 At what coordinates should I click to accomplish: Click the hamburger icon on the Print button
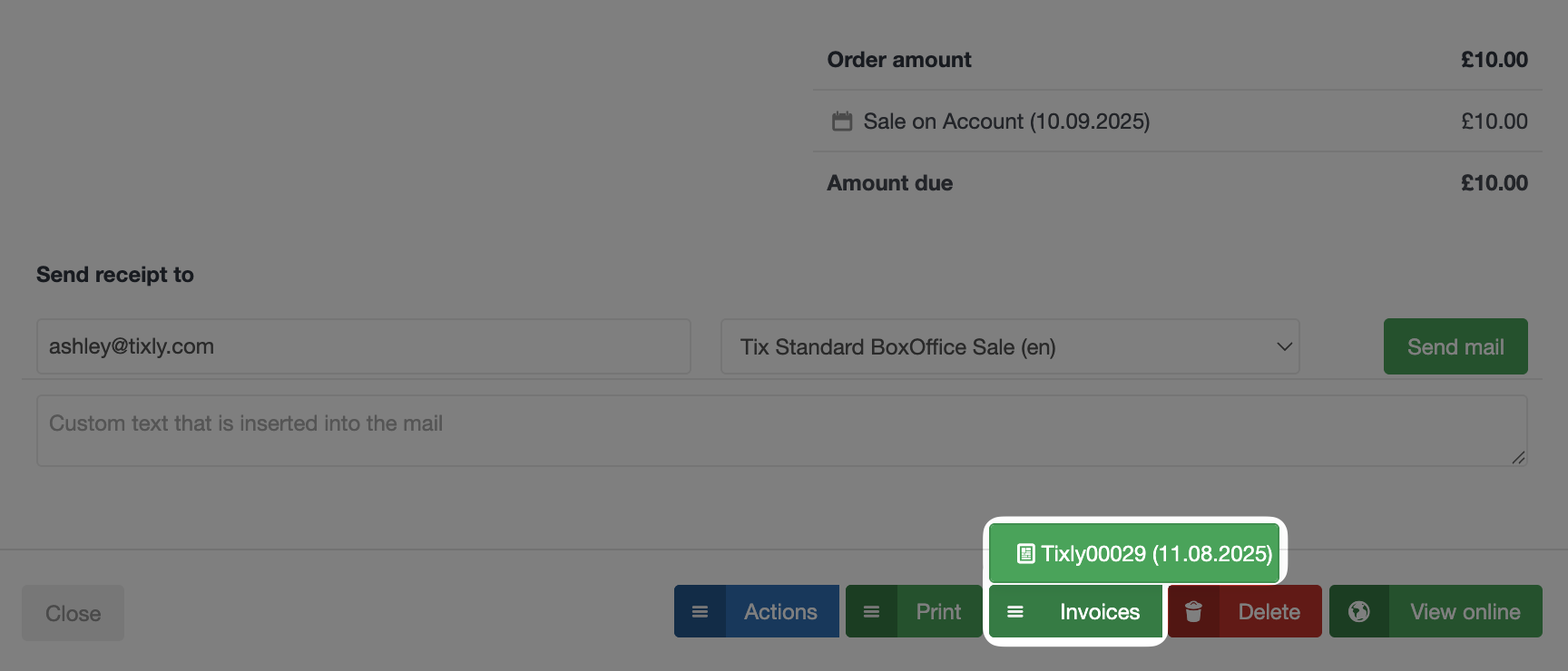[871, 612]
